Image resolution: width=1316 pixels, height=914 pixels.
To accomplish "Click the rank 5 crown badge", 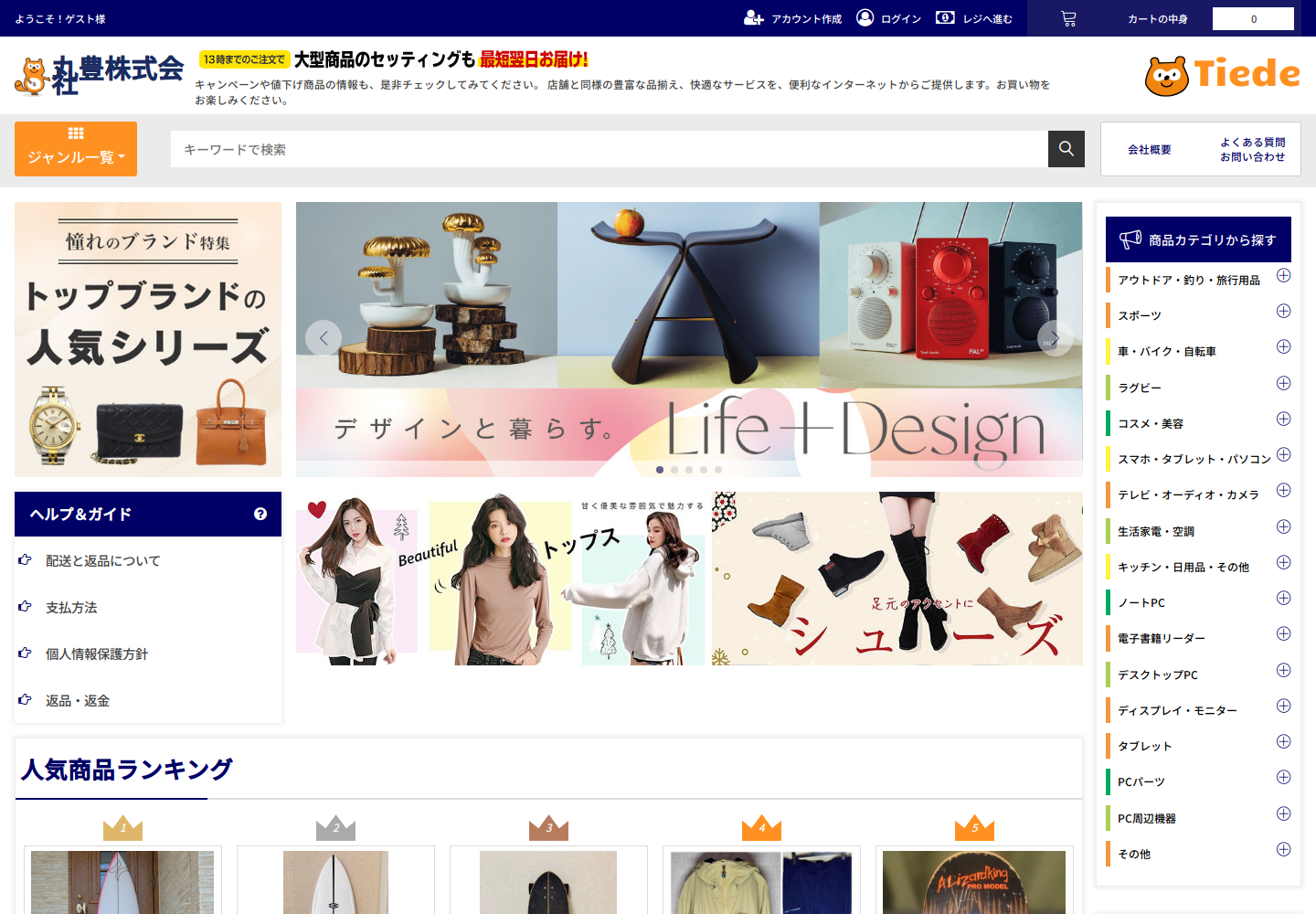I will pos(974,827).
